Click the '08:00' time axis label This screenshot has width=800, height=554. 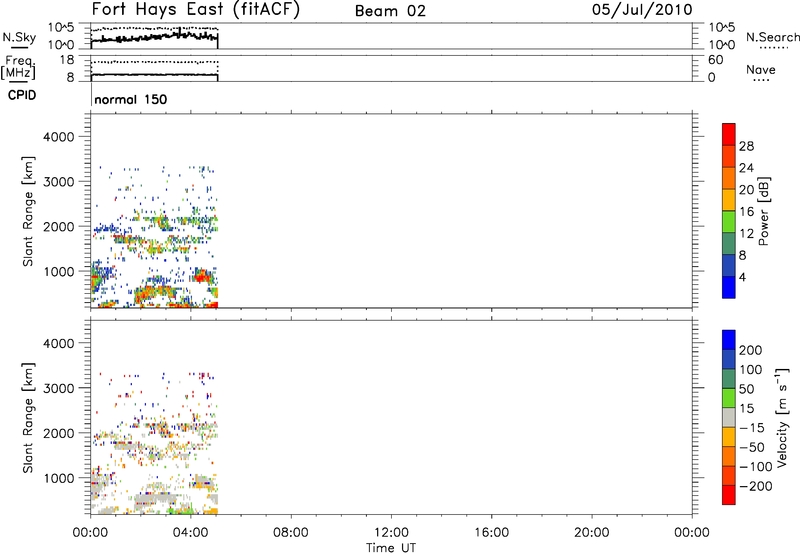(x=291, y=533)
